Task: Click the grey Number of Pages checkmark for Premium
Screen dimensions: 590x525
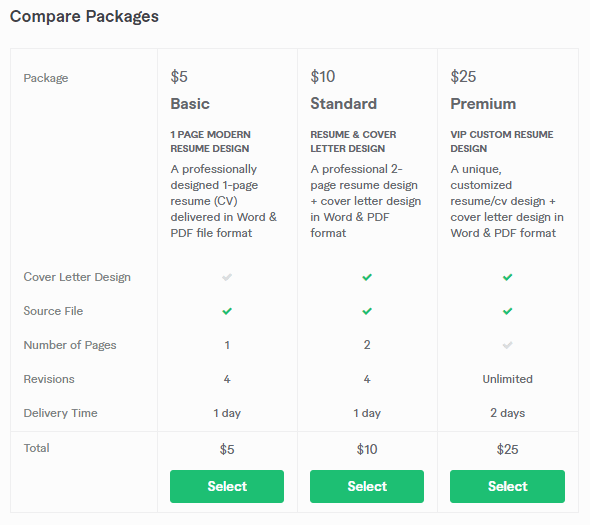Action: 507,345
